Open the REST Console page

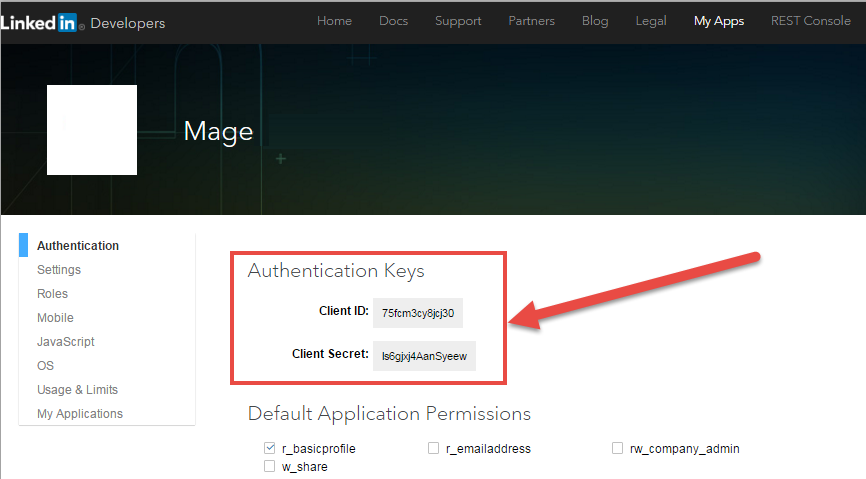810,21
